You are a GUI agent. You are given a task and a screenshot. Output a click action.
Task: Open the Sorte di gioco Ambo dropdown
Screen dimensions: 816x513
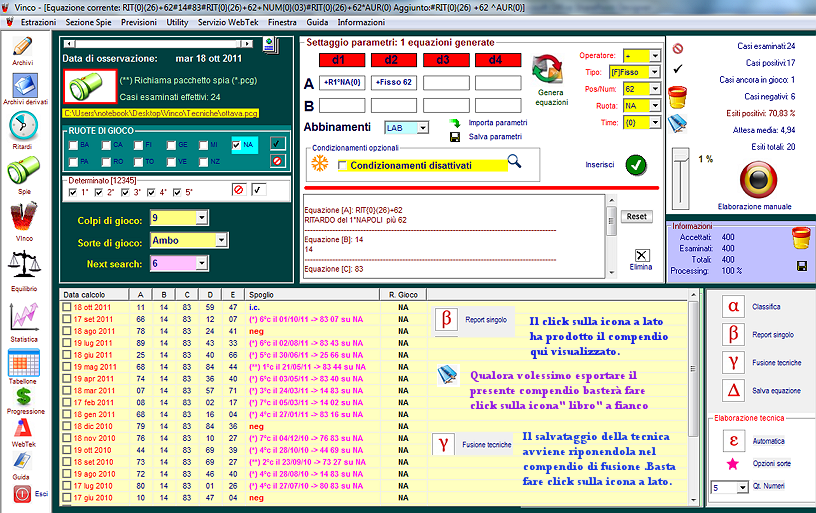[x=221, y=240]
